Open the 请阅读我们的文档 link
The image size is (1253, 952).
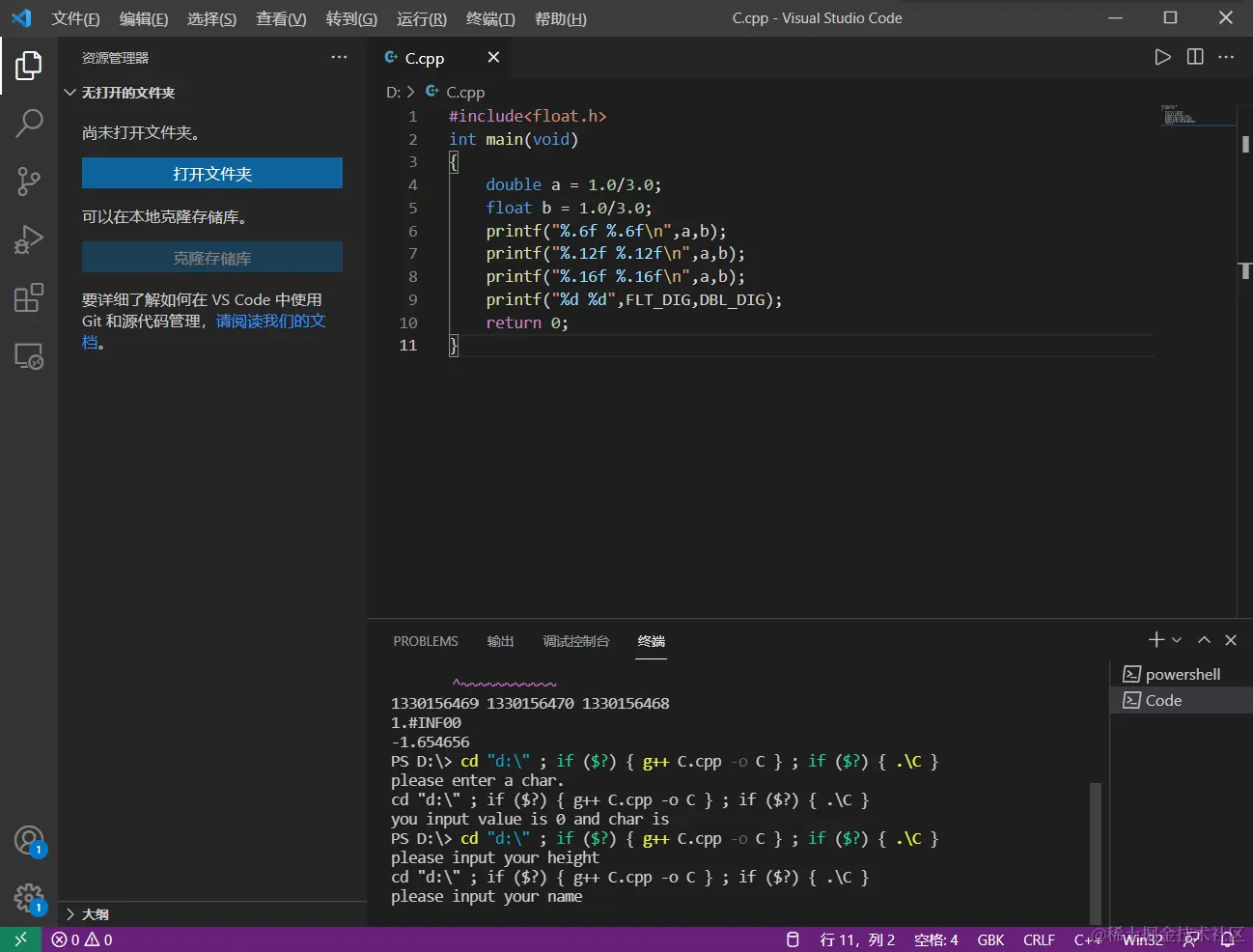[270, 321]
